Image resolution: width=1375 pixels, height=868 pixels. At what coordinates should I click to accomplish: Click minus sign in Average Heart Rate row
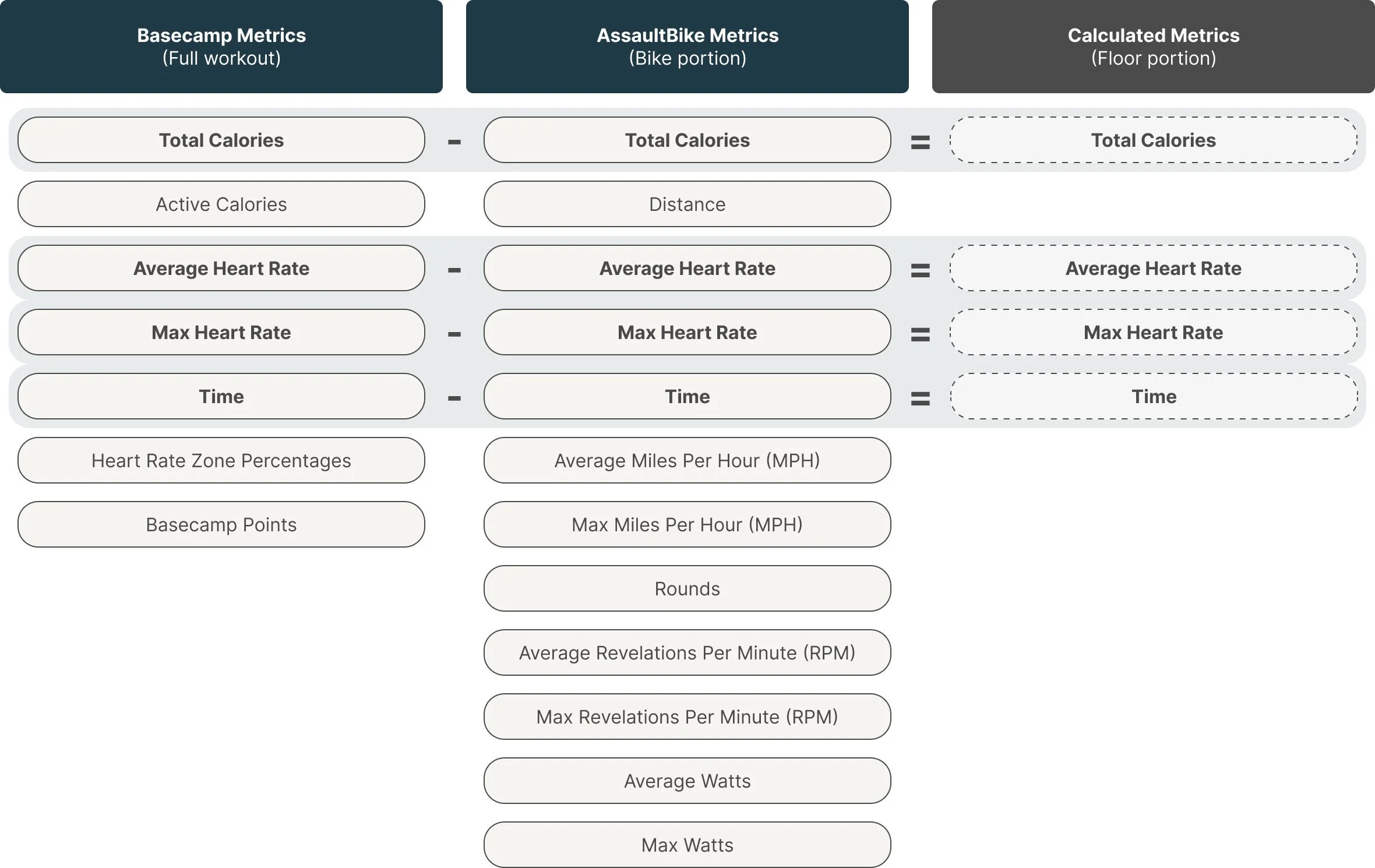click(x=454, y=270)
